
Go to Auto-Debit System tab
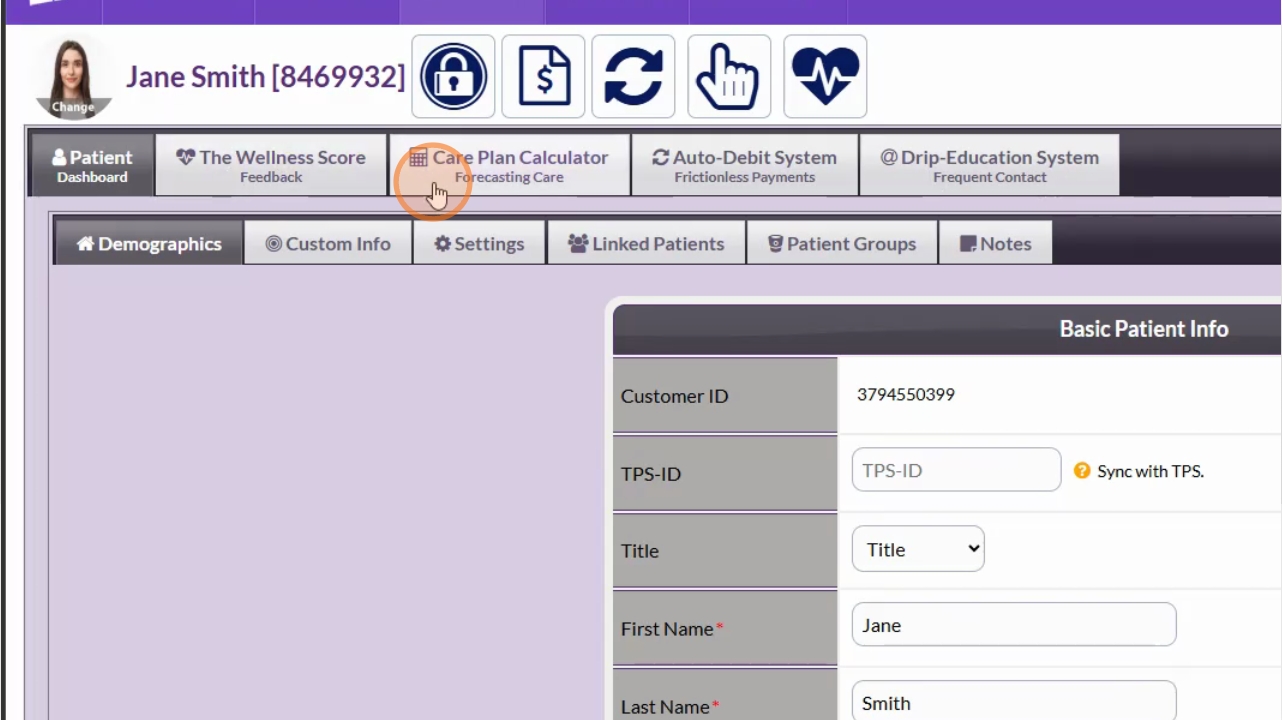[x=745, y=165]
